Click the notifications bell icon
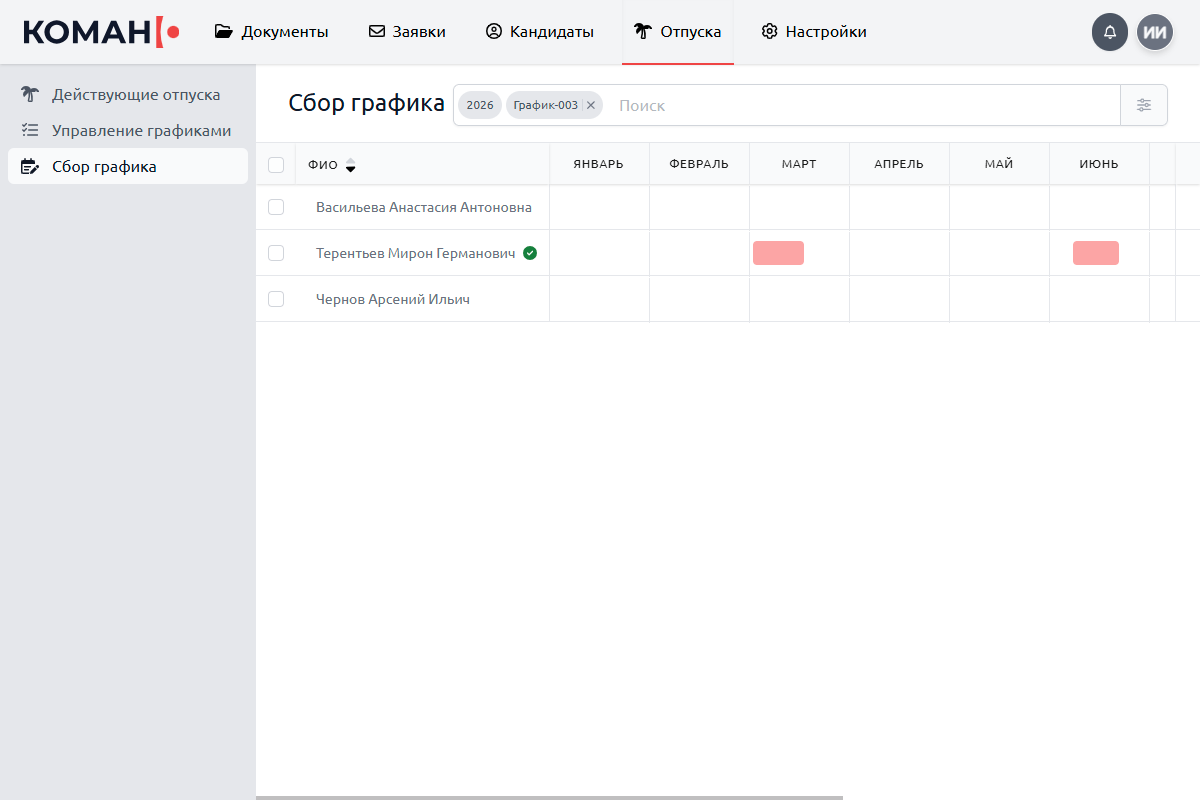 [x=1109, y=32]
